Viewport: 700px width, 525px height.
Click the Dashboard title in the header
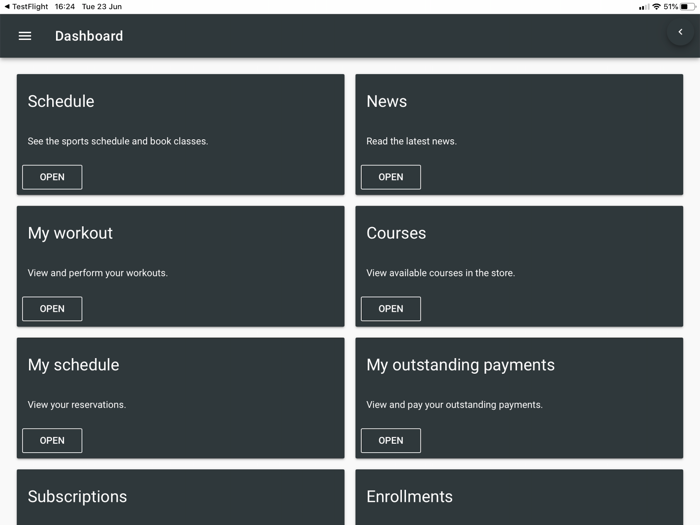pos(89,36)
